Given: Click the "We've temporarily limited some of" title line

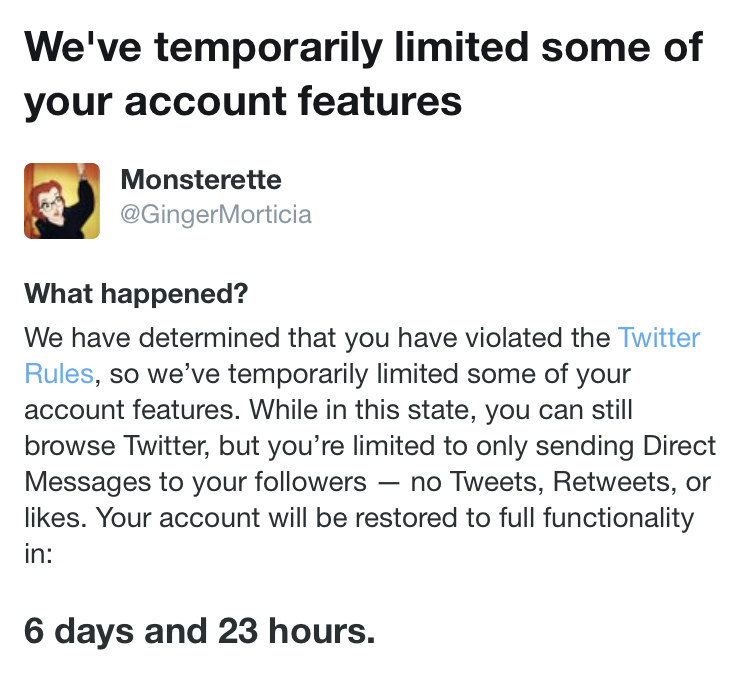Looking at the screenshot, I should tap(364, 48).
